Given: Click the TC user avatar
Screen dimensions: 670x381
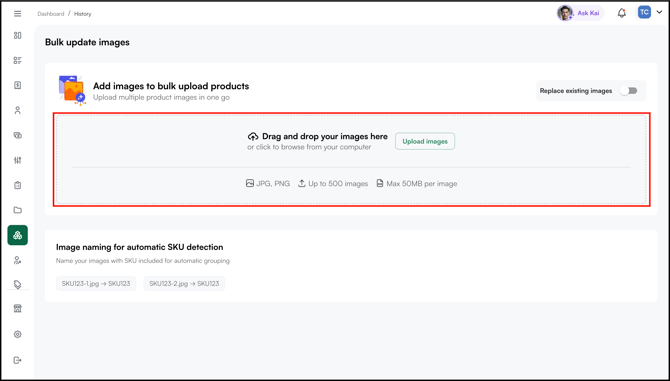Looking at the screenshot, I should coord(644,12).
